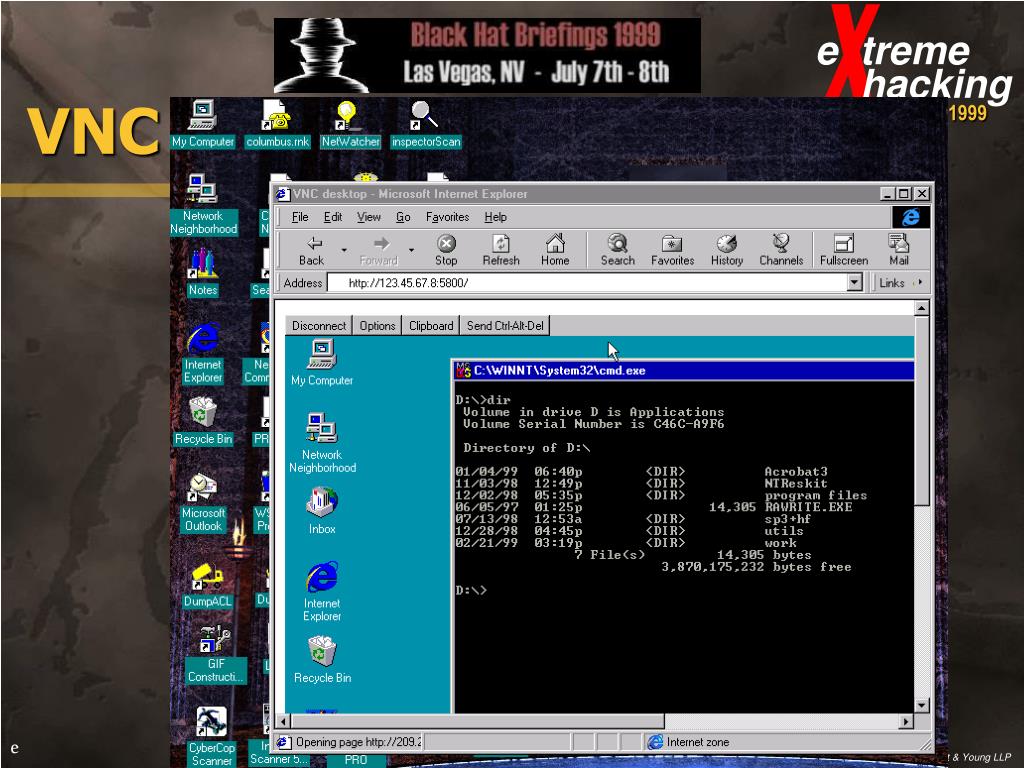Open the Search toolbar button
The height and width of the screenshot is (768, 1024).
point(618,250)
